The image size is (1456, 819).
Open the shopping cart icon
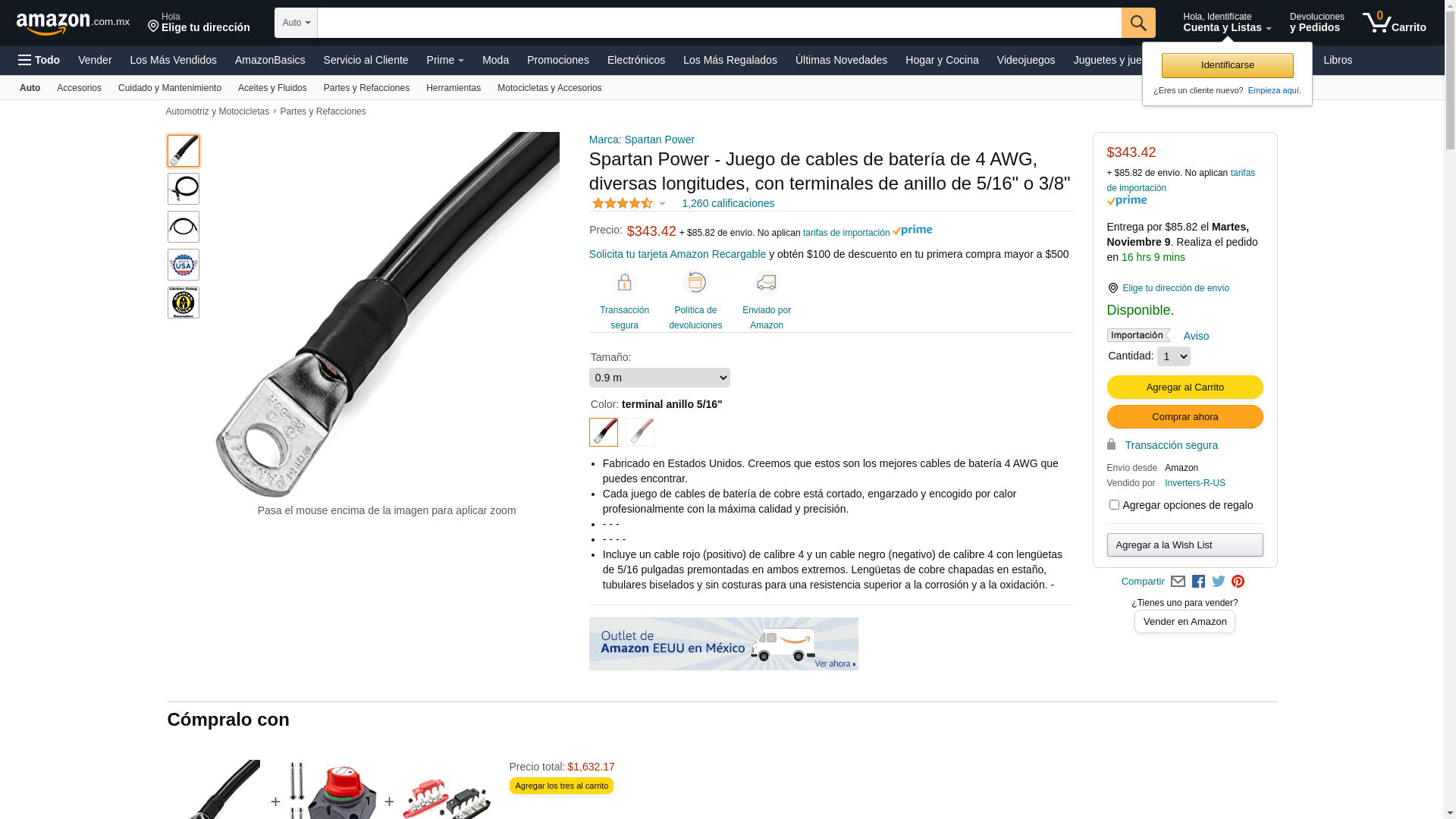pyautogui.click(x=1394, y=23)
